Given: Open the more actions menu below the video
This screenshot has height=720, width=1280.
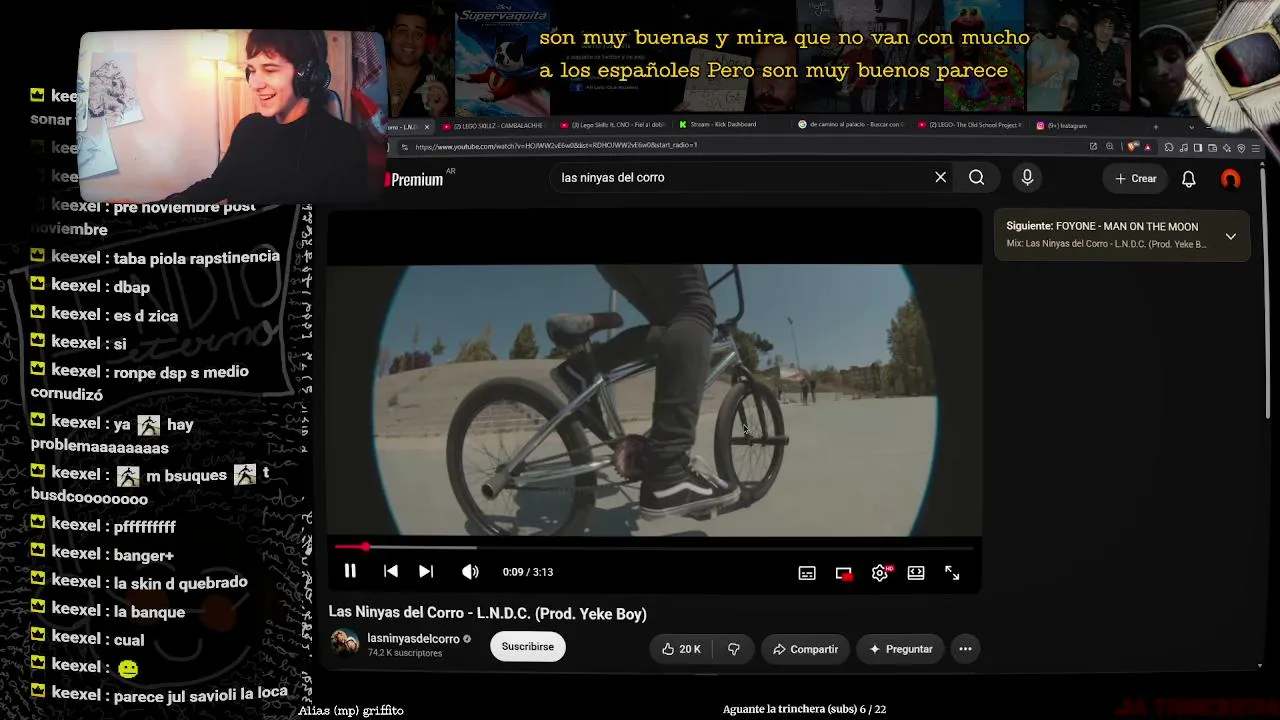Looking at the screenshot, I should [x=965, y=649].
